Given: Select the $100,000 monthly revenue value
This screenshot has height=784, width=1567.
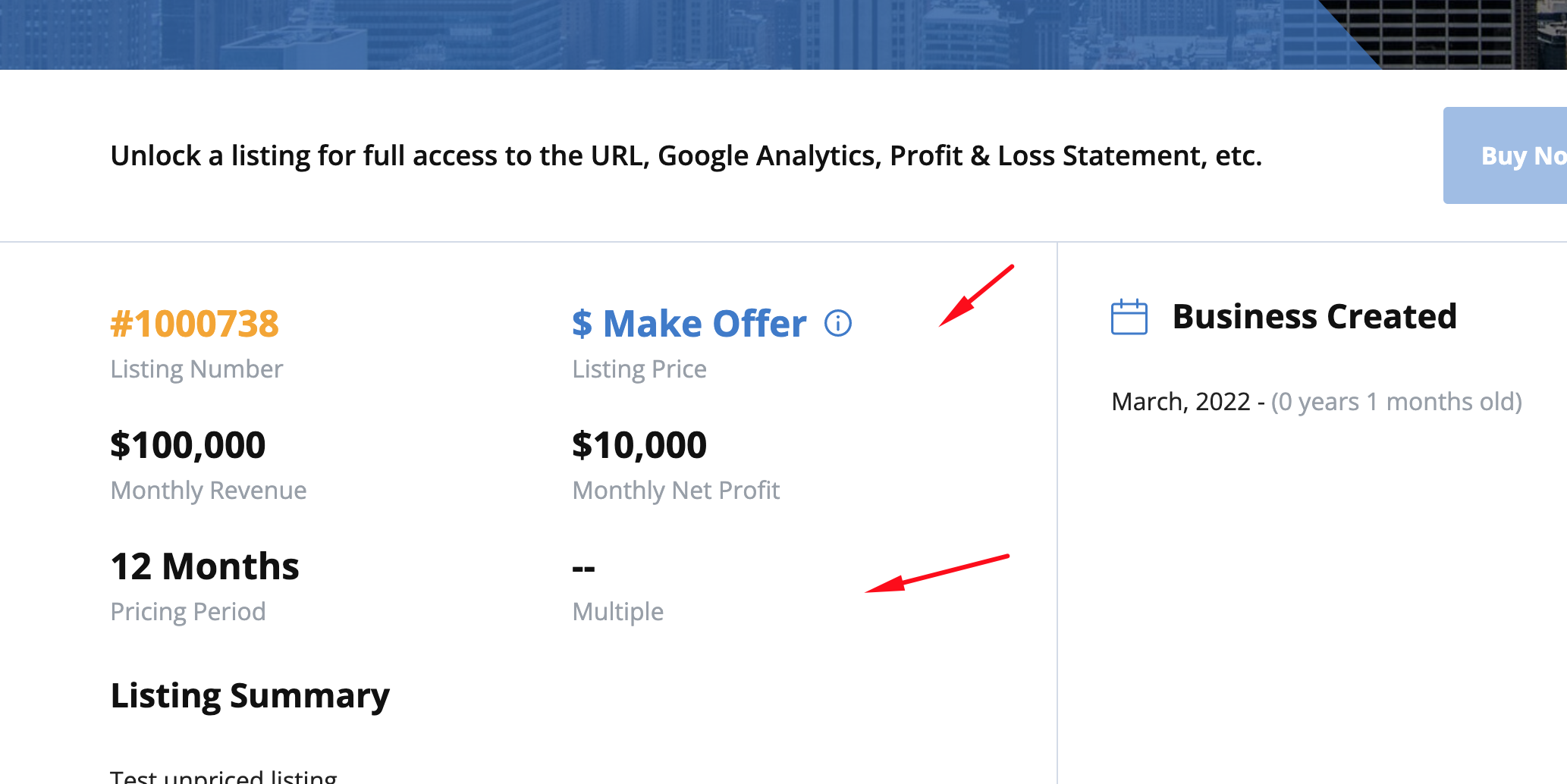Looking at the screenshot, I should tap(188, 444).
